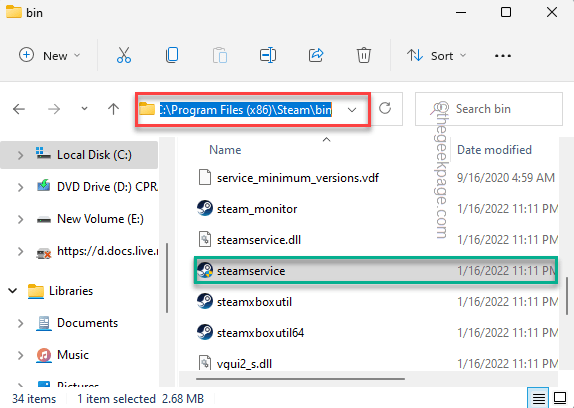
Task: Click the horizontal scrollbar under file list
Action: click(300, 379)
